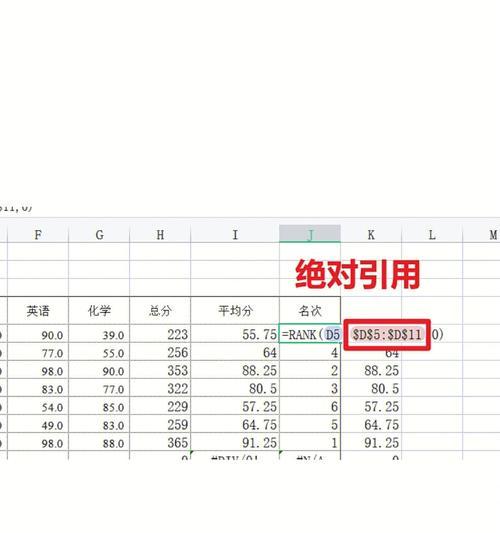Click the 名次 header cell
500x533 pixels.
(x=310, y=310)
